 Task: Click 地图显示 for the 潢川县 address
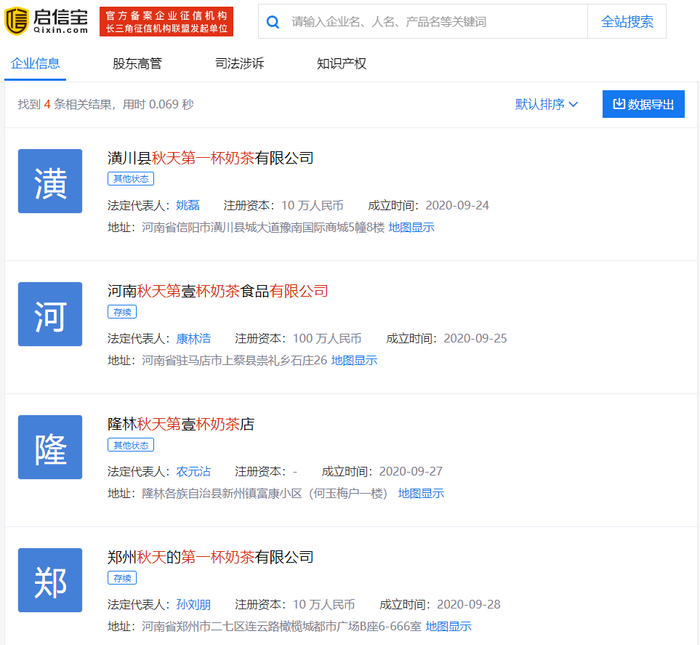411,227
